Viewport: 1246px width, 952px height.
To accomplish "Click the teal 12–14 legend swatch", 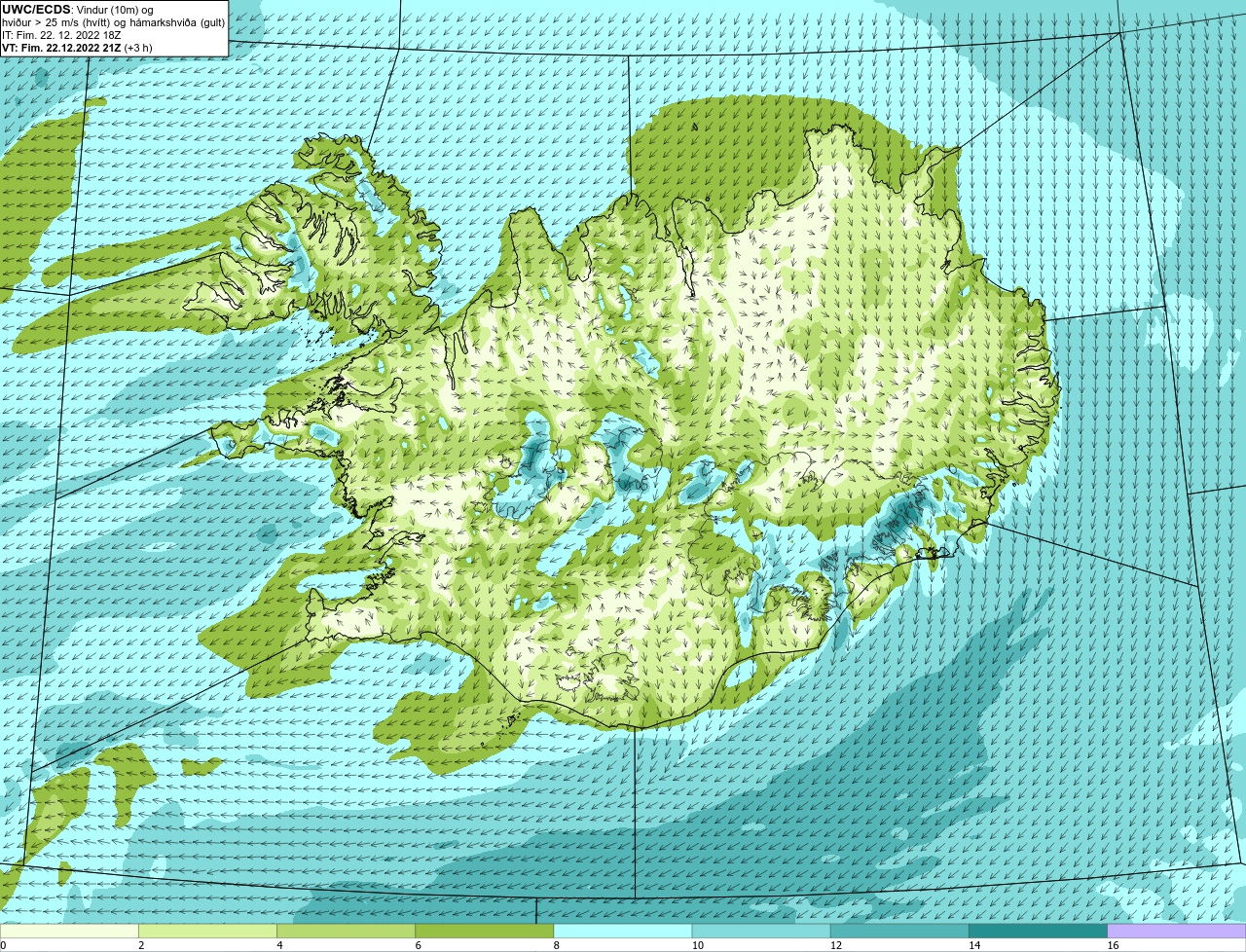I will [x=899, y=931].
